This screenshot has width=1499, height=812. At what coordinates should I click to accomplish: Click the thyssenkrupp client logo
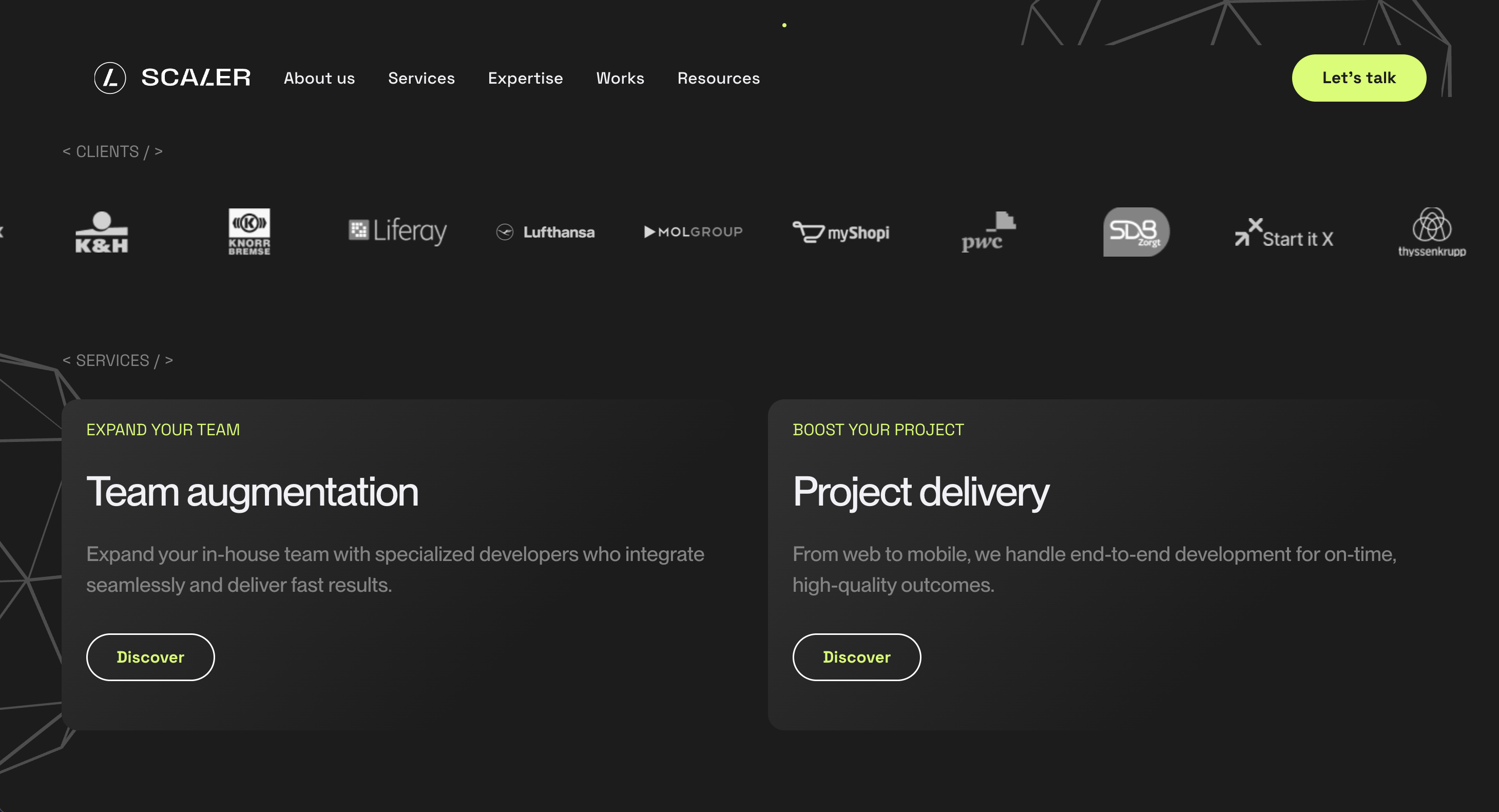pyautogui.click(x=1432, y=232)
